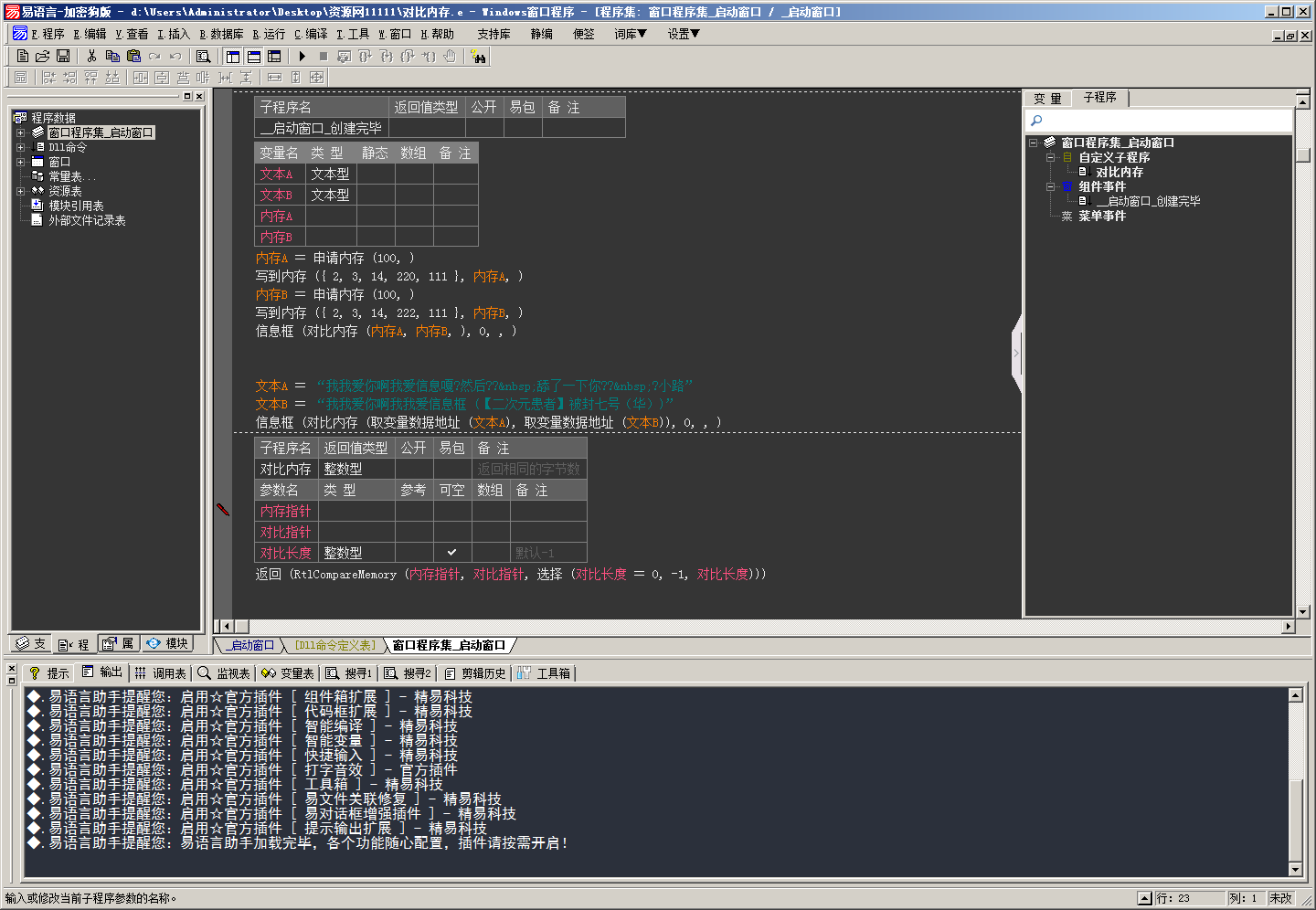Toggle the 参考 cell for 内存指针 parameter
Image resolution: width=1316 pixels, height=910 pixels.
point(414,511)
